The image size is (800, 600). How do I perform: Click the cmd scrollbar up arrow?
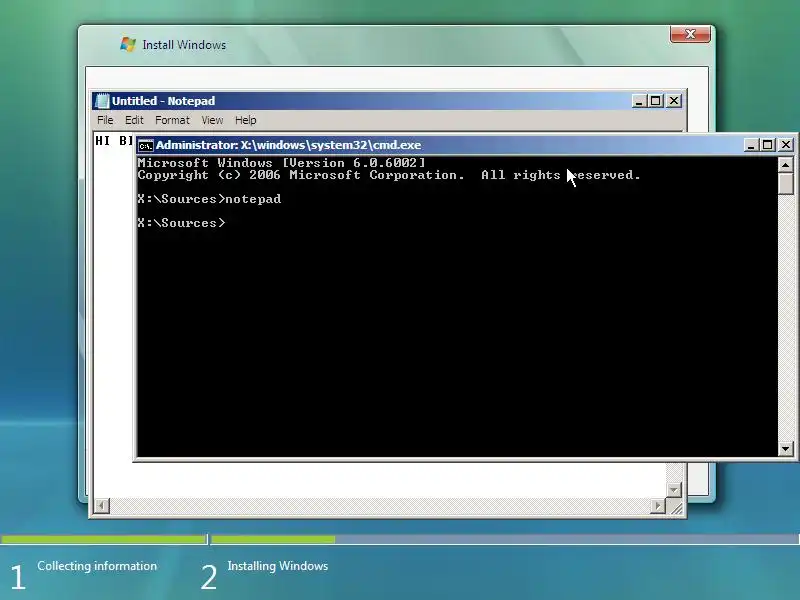[785, 165]
